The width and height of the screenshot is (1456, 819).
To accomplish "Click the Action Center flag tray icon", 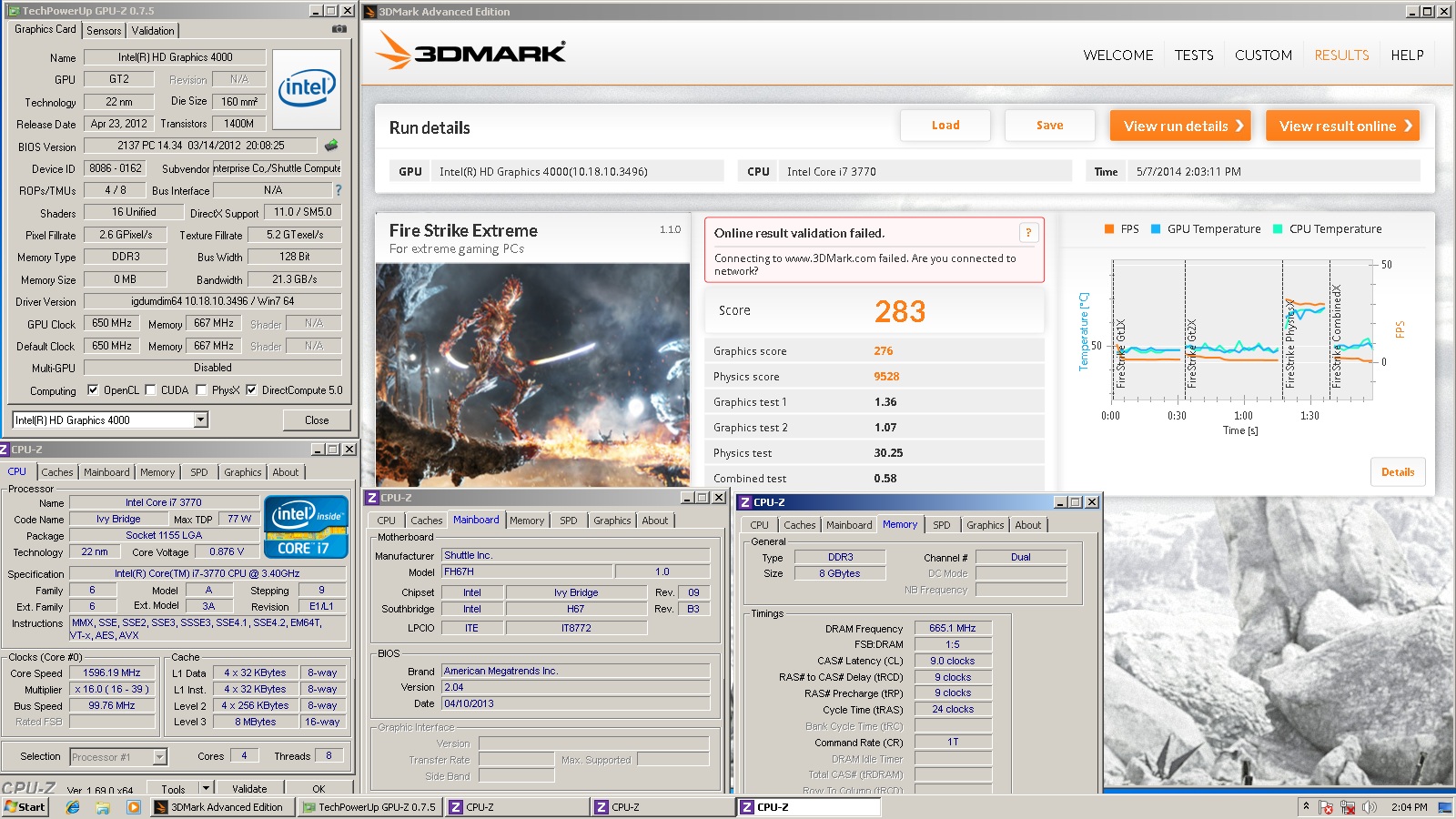I will [1326, 807].
